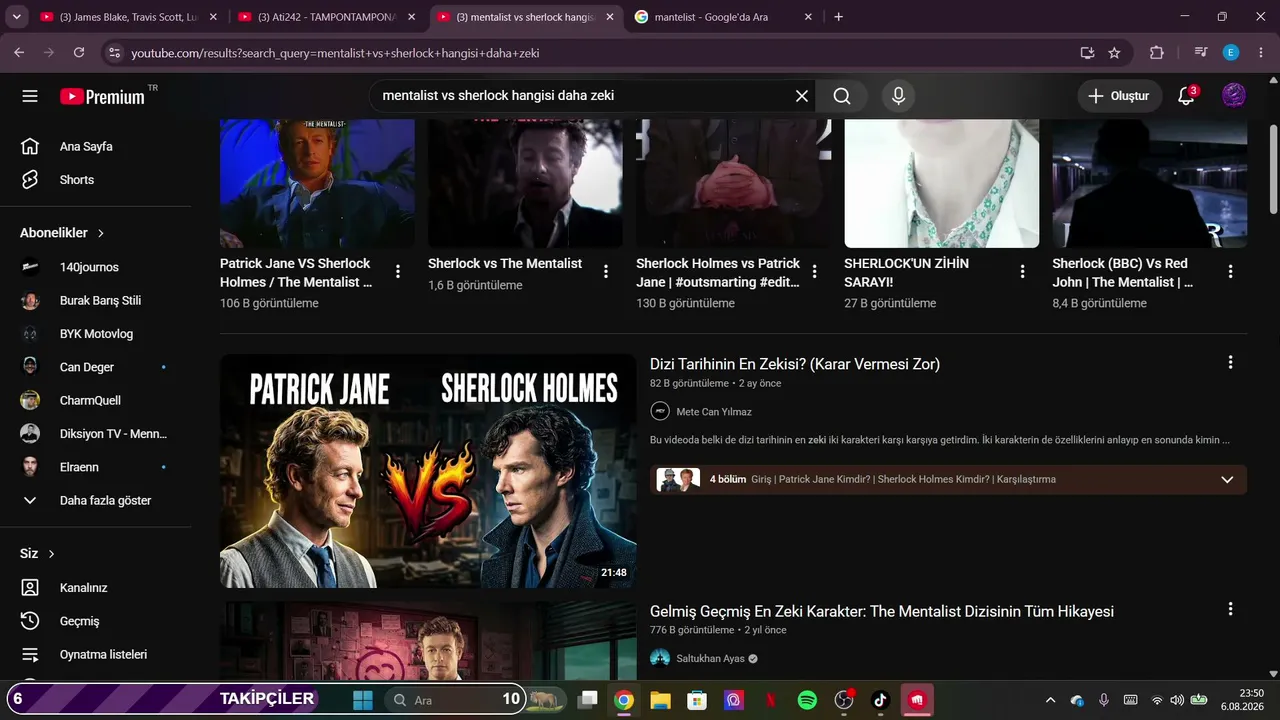The image size is (1280, 720).
Task: Open options for SHERLOCK'UN ZİHİN SARAYI short
Action: pyautogui.click(x=1022, y=271)
